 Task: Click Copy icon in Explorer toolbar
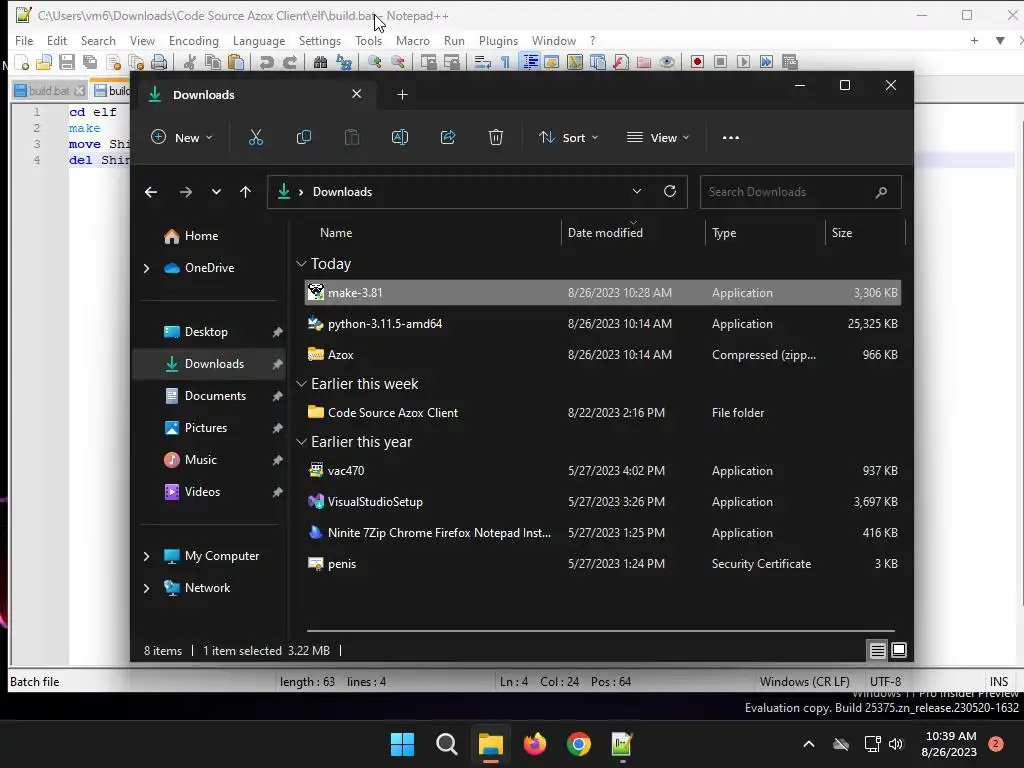[x=304, y=138]
